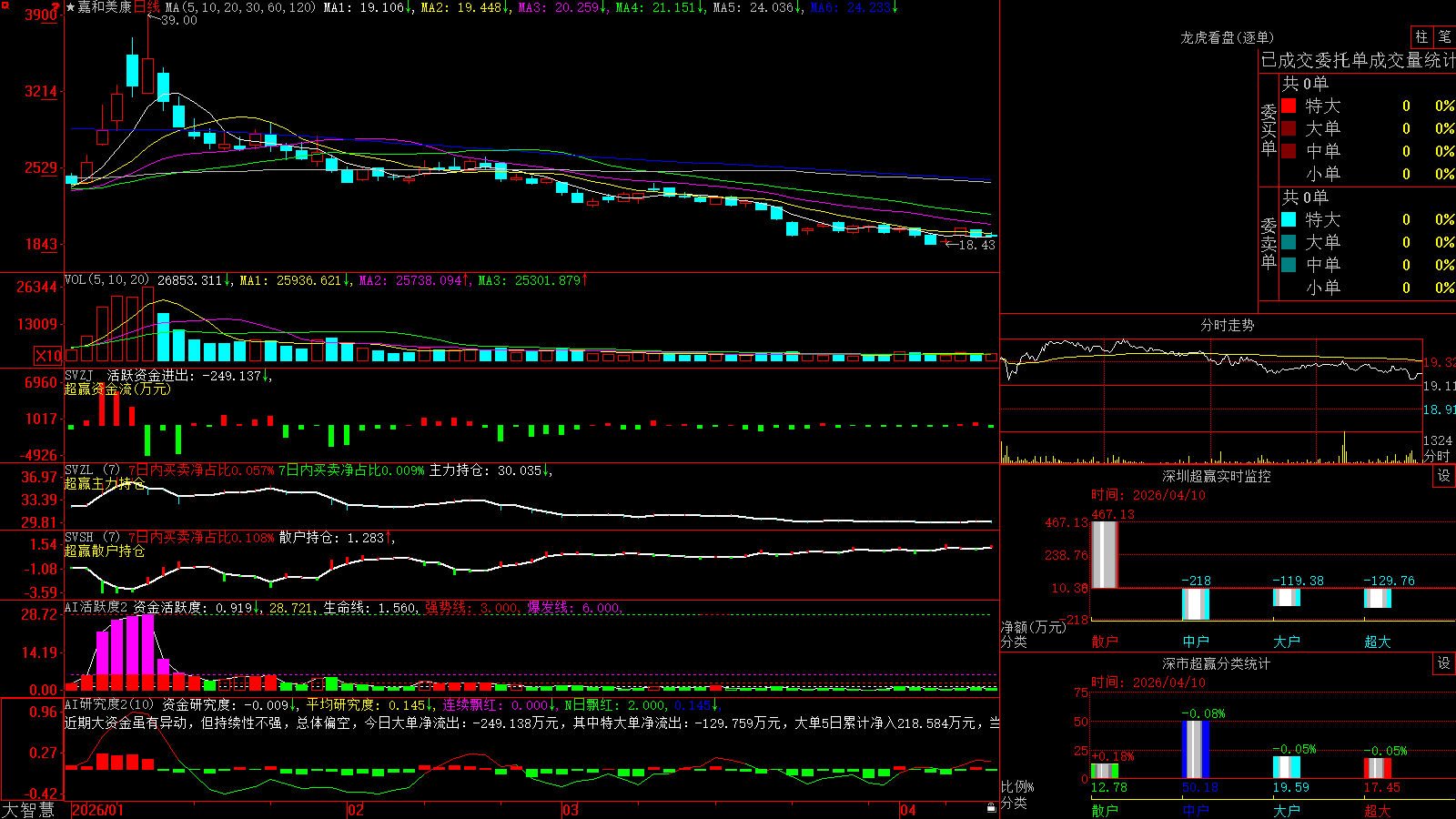Open 设 settings for 深市超赢分类统计

click(x=1444, y=663)
